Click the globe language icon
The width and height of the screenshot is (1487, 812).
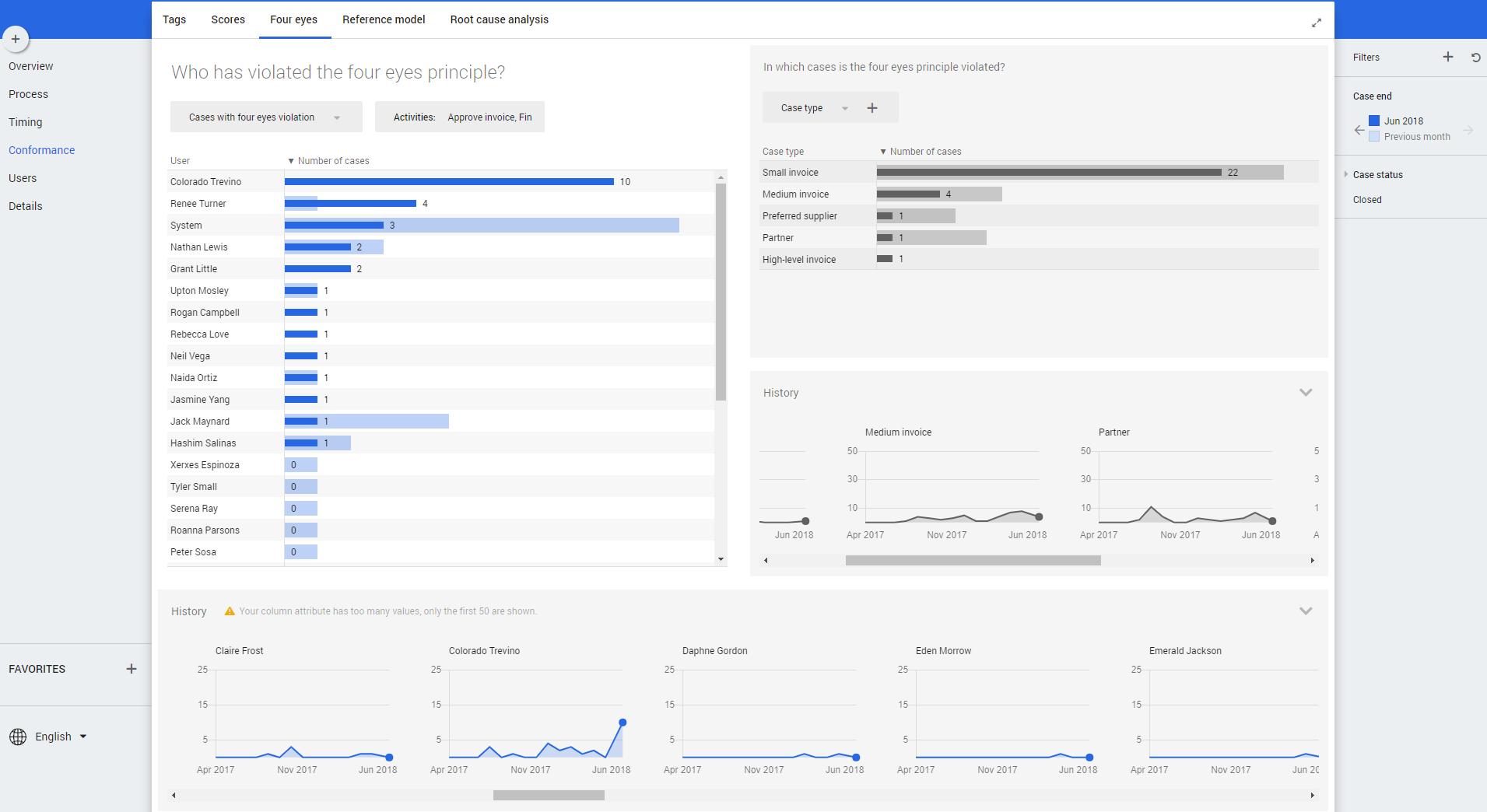click(18, 737)
